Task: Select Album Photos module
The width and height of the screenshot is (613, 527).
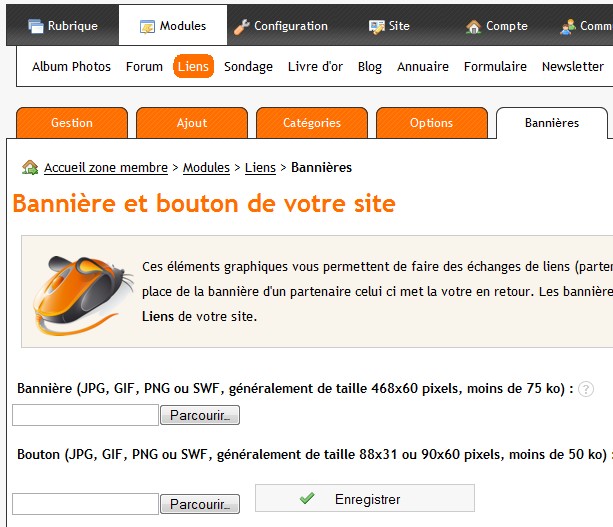Action: (72, 66)
